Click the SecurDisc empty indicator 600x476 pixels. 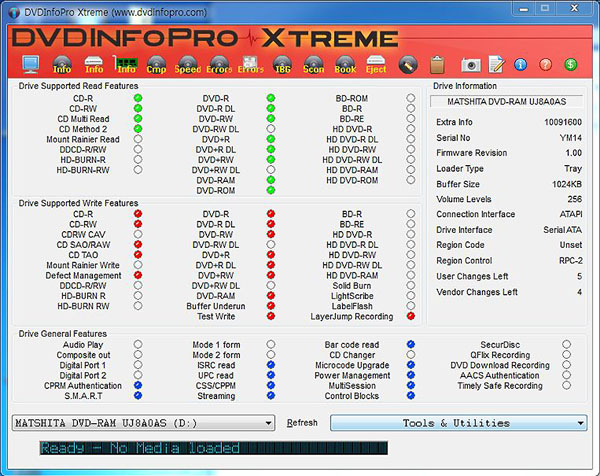(566, 344)
